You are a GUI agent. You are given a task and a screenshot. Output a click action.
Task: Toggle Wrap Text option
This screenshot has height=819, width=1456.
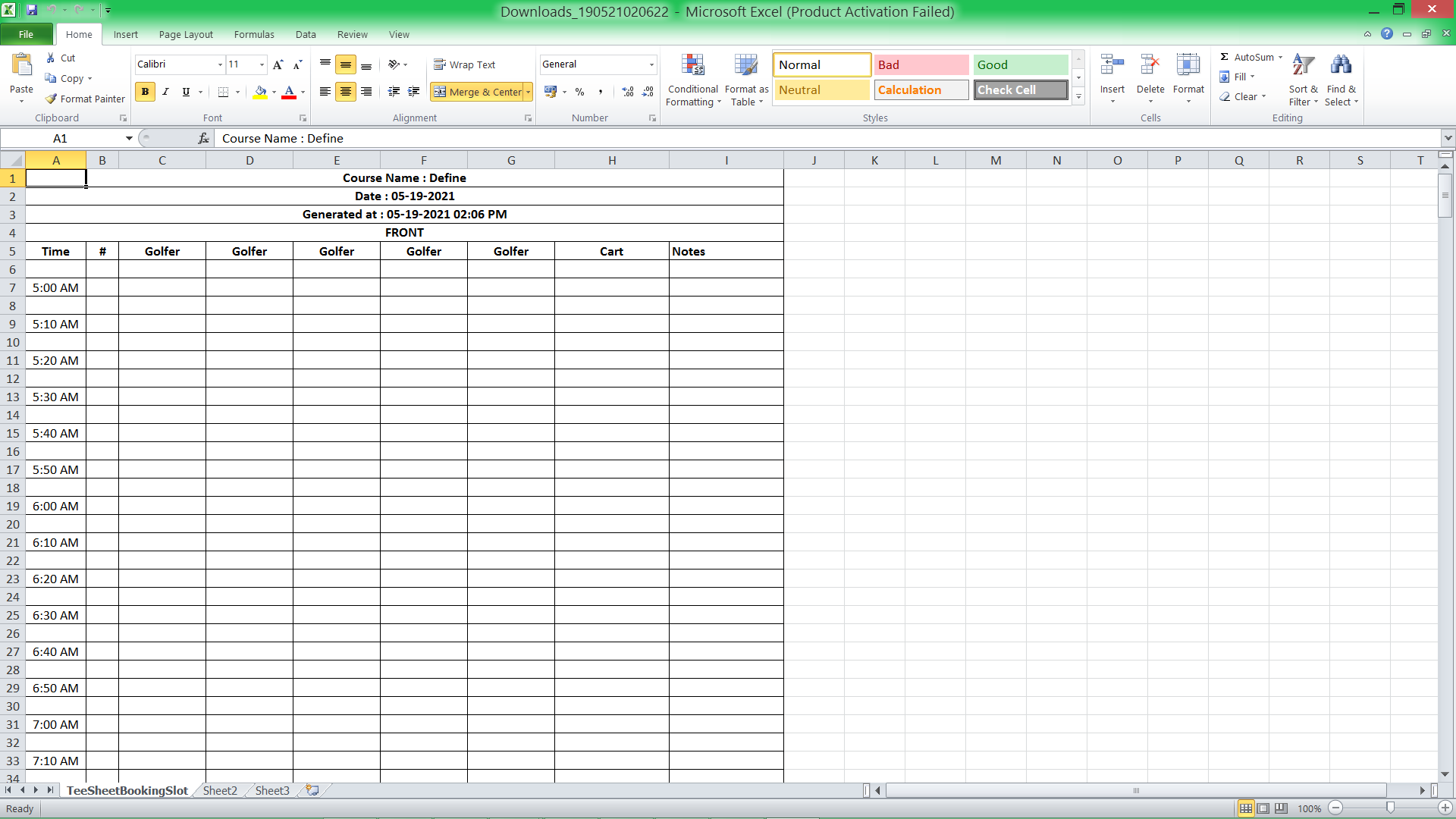tap(465, 65)
